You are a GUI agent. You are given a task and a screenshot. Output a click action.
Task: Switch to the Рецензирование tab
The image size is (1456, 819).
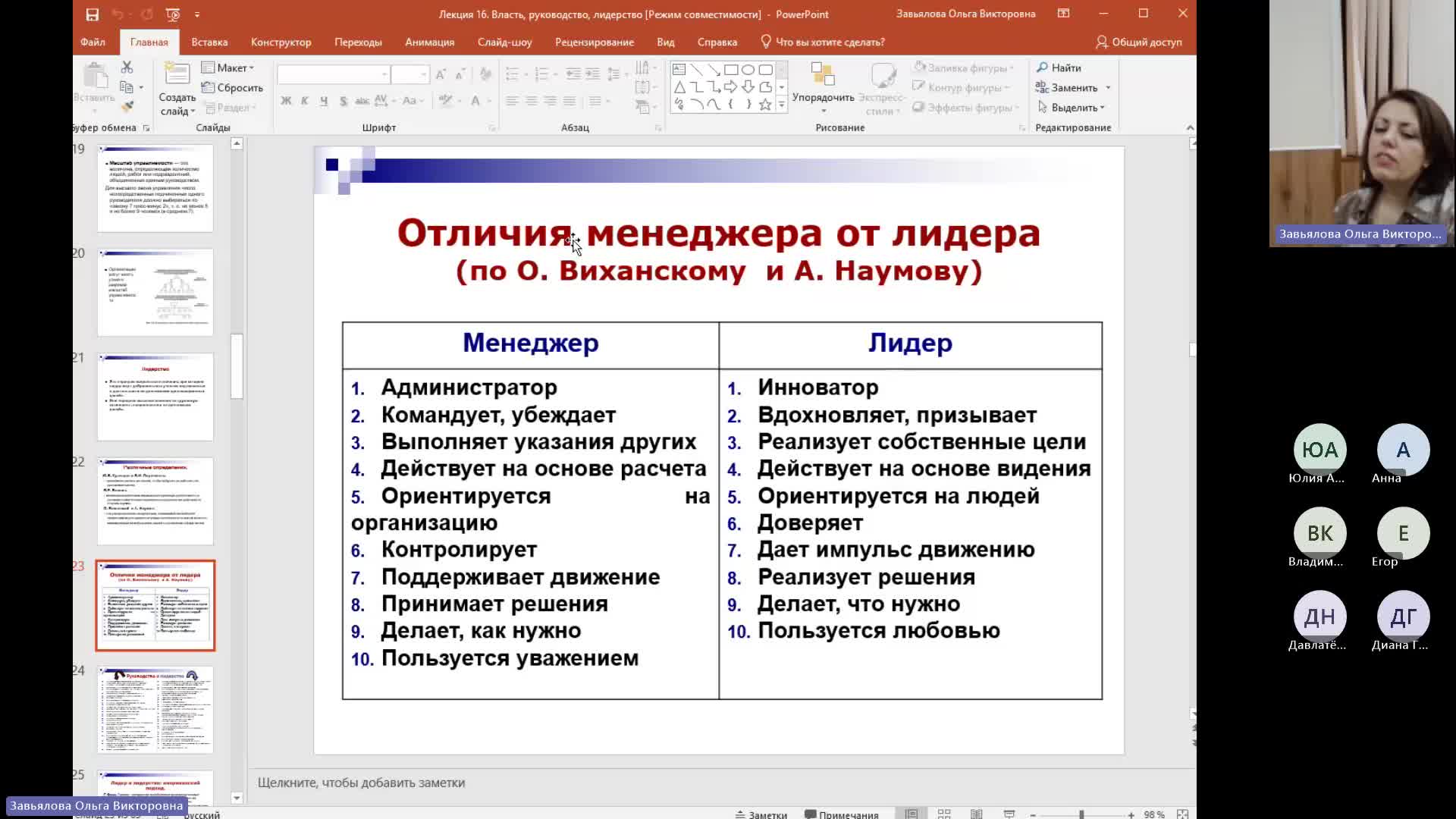pos(594,42)
